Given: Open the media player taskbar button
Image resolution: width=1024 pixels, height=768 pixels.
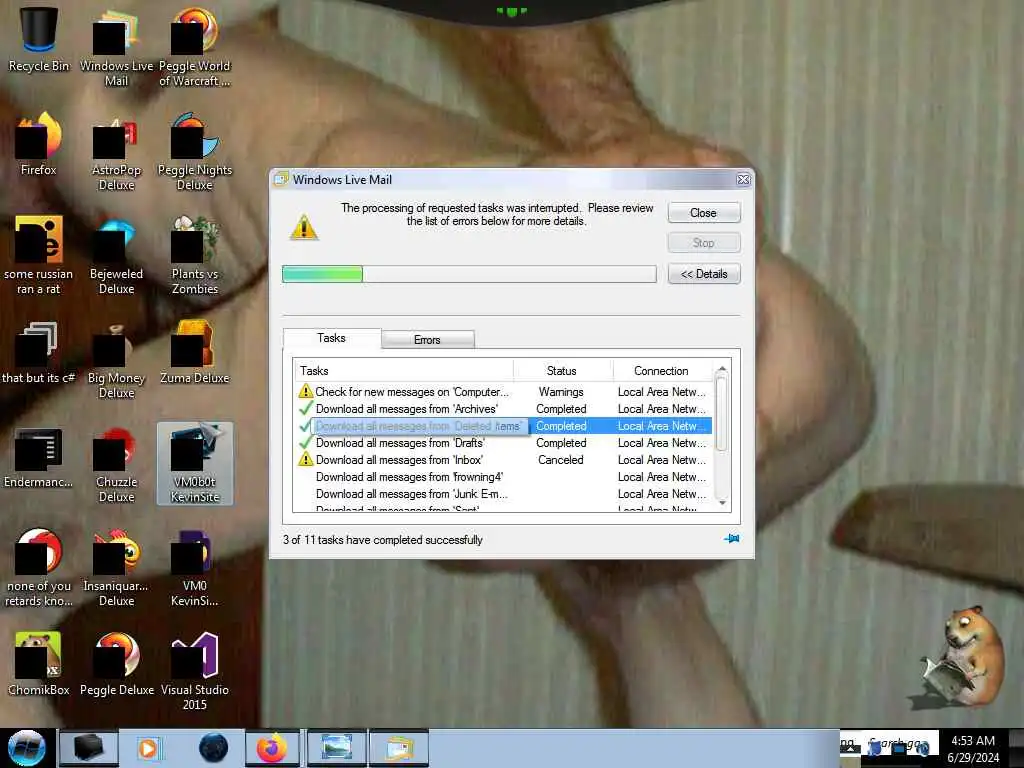Looking at the screenshot, I should pos(149,748).
